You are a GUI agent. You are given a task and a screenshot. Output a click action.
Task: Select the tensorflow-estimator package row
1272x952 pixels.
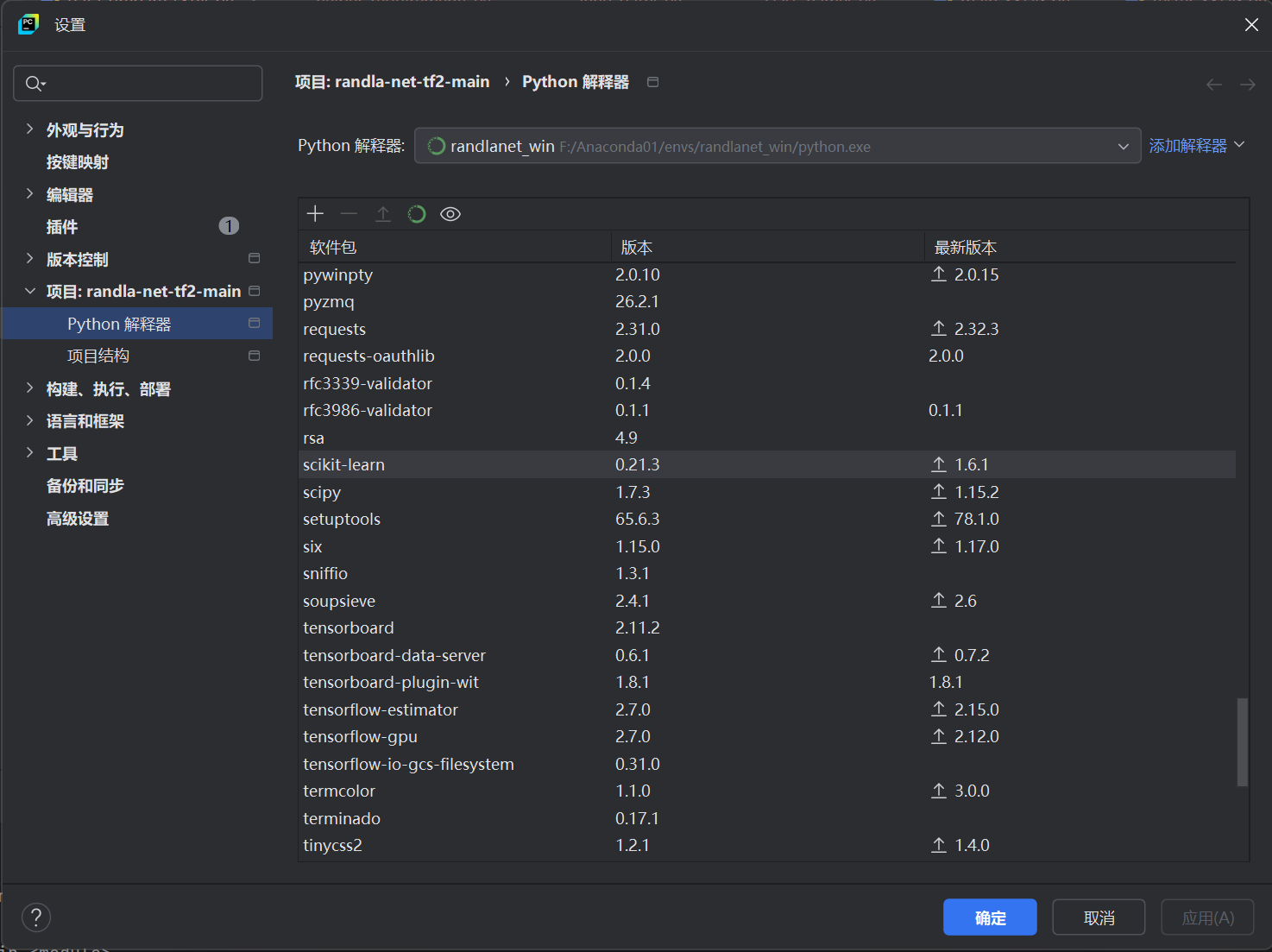(767, 709)
